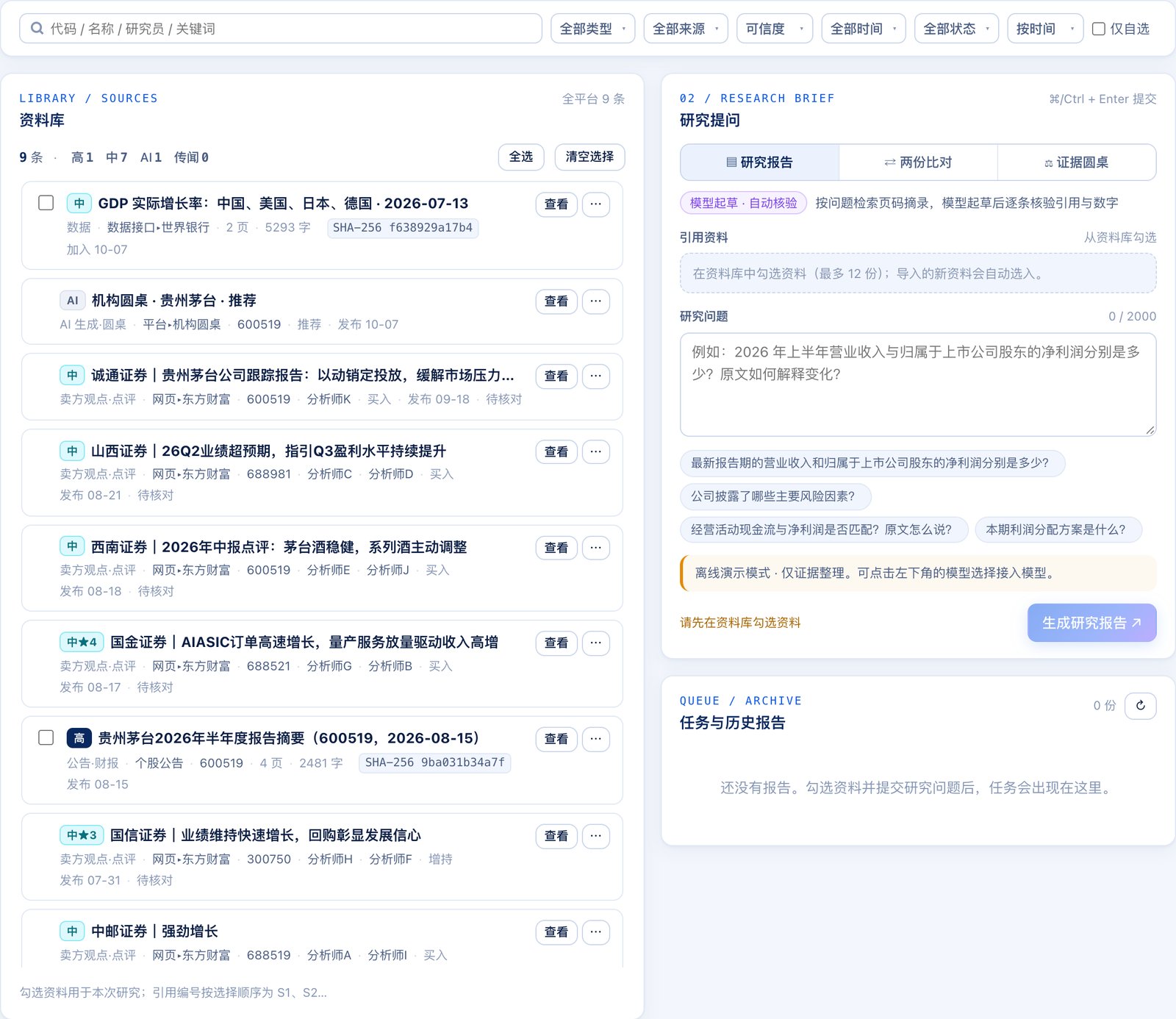The image size is (1176, 1019).
Task: Focus the 代码/名称/研究员 search field
Action: (x=280, y=29)
